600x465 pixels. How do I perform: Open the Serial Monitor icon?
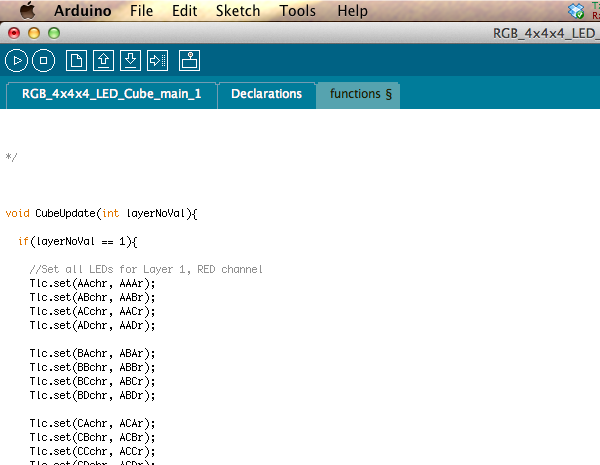(x=189, y=60)
